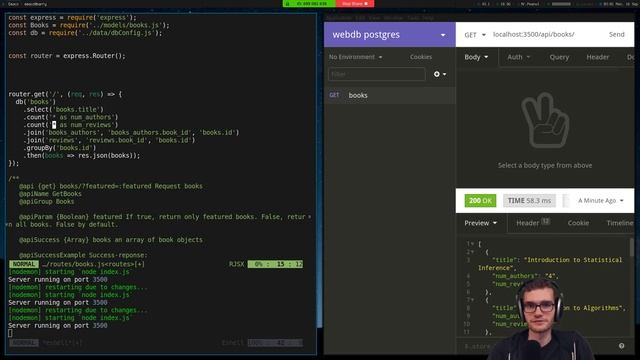The width and height of the screenshot is (640, 360).
Task: Switch to the response Cookie tab
Action: point(578,223)
